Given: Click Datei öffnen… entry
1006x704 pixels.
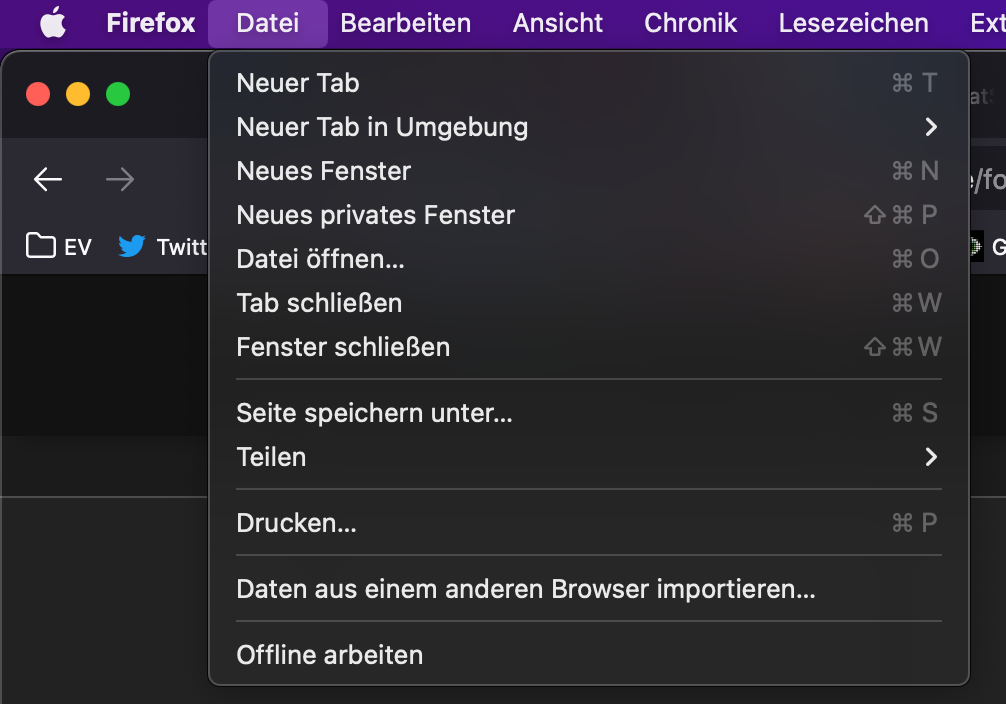Looking at the screenshot, I should [320, 259].
